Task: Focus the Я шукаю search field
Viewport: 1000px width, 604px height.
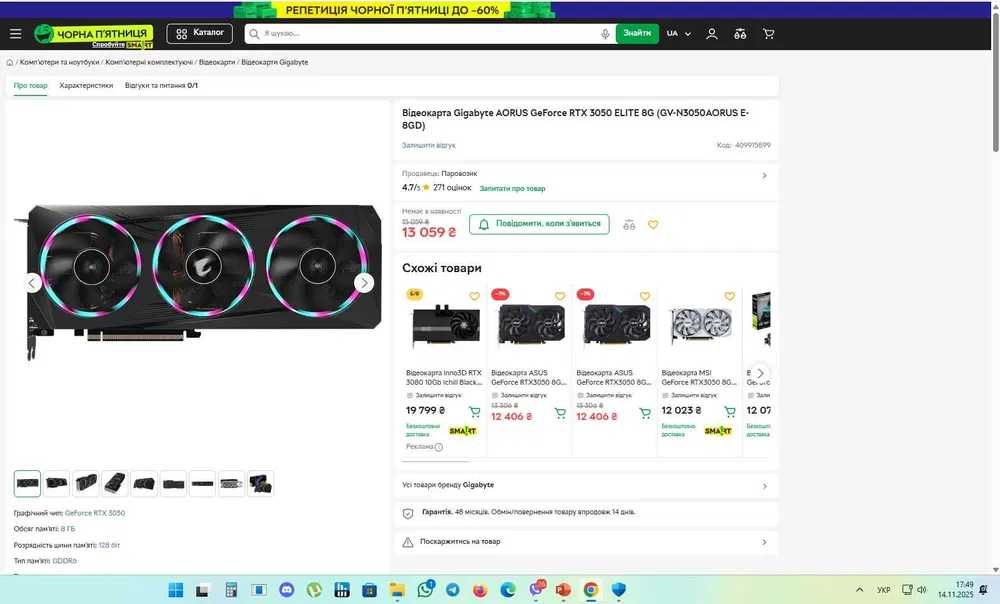Action: [423, 34]
